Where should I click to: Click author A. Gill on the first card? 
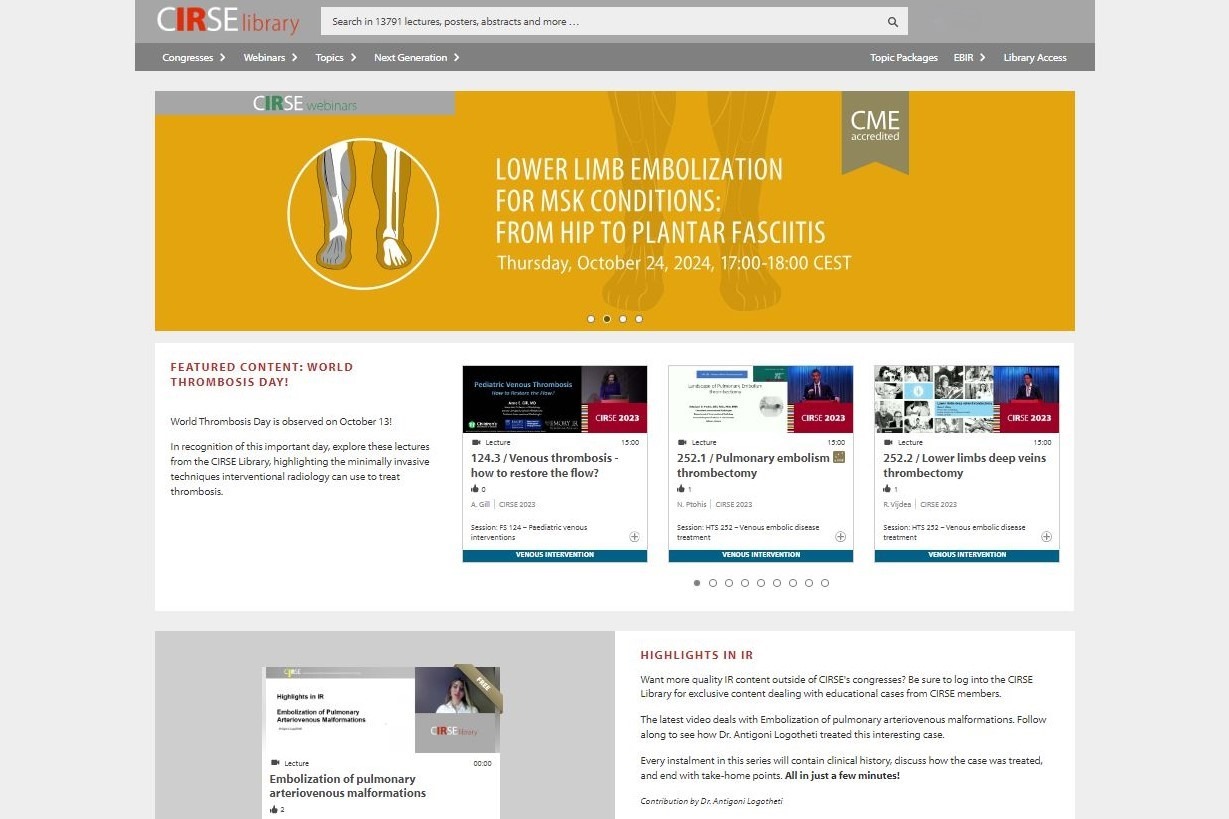pos(481,504)
